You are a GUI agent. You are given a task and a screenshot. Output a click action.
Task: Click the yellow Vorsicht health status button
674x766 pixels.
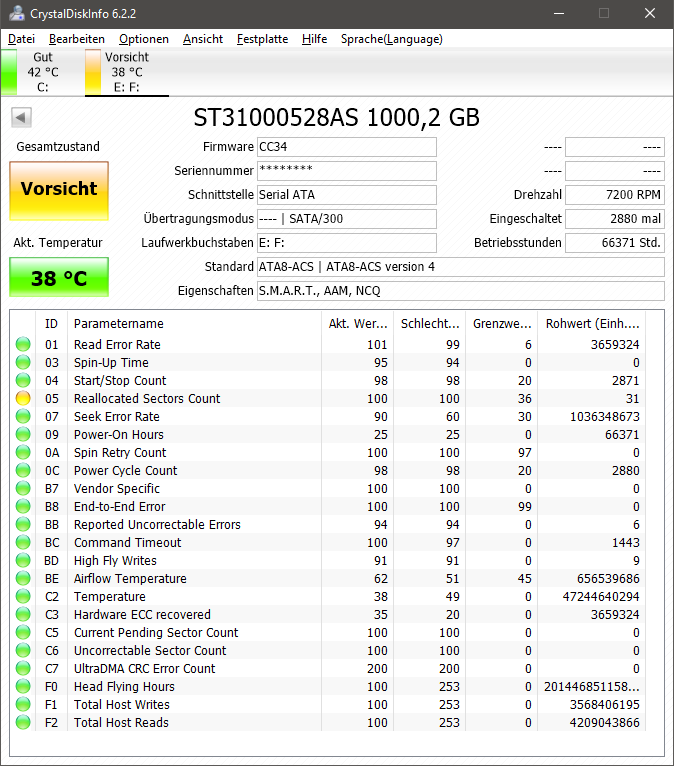click(59, 191)
